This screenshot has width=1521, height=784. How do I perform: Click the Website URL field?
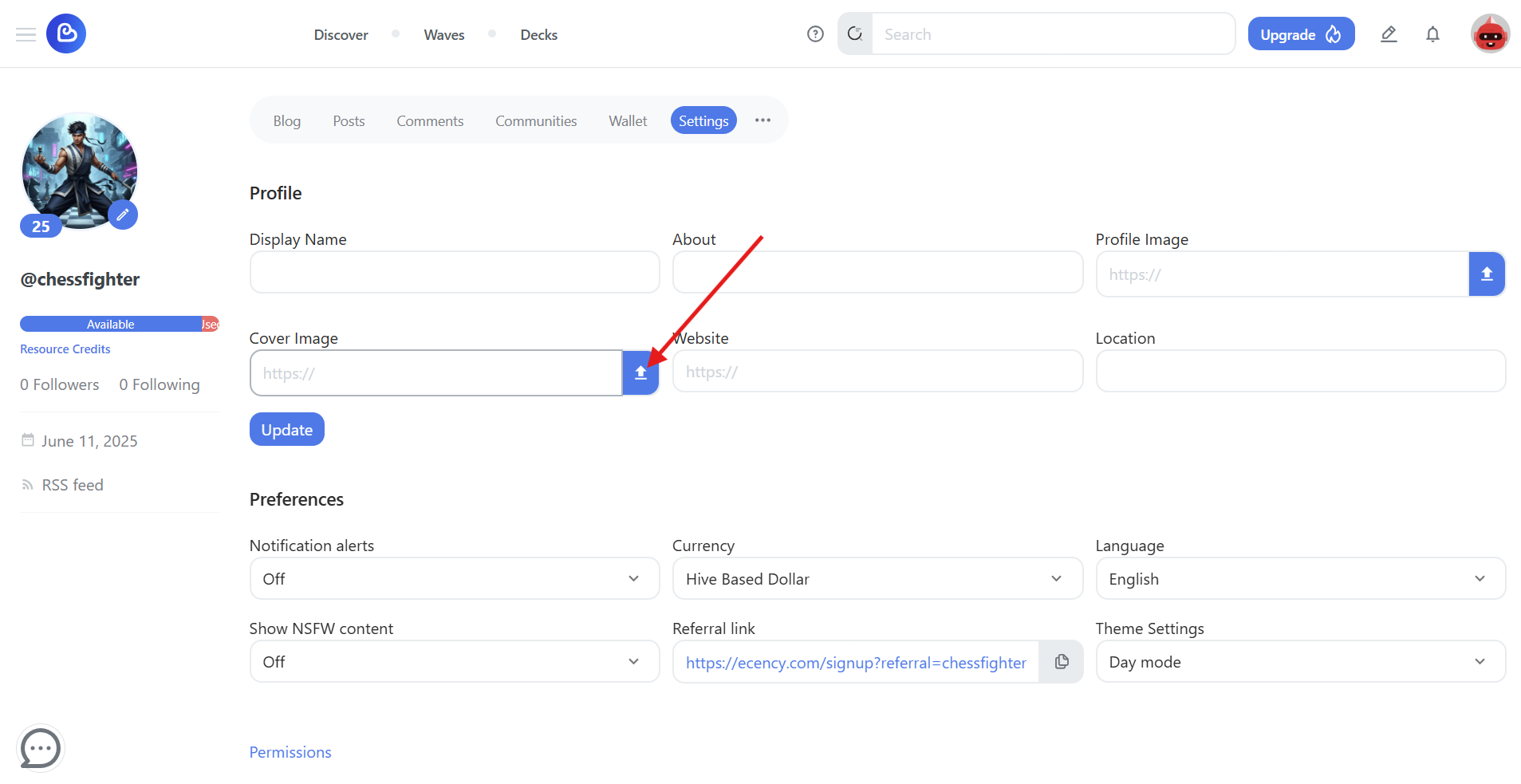coord(877,371)
